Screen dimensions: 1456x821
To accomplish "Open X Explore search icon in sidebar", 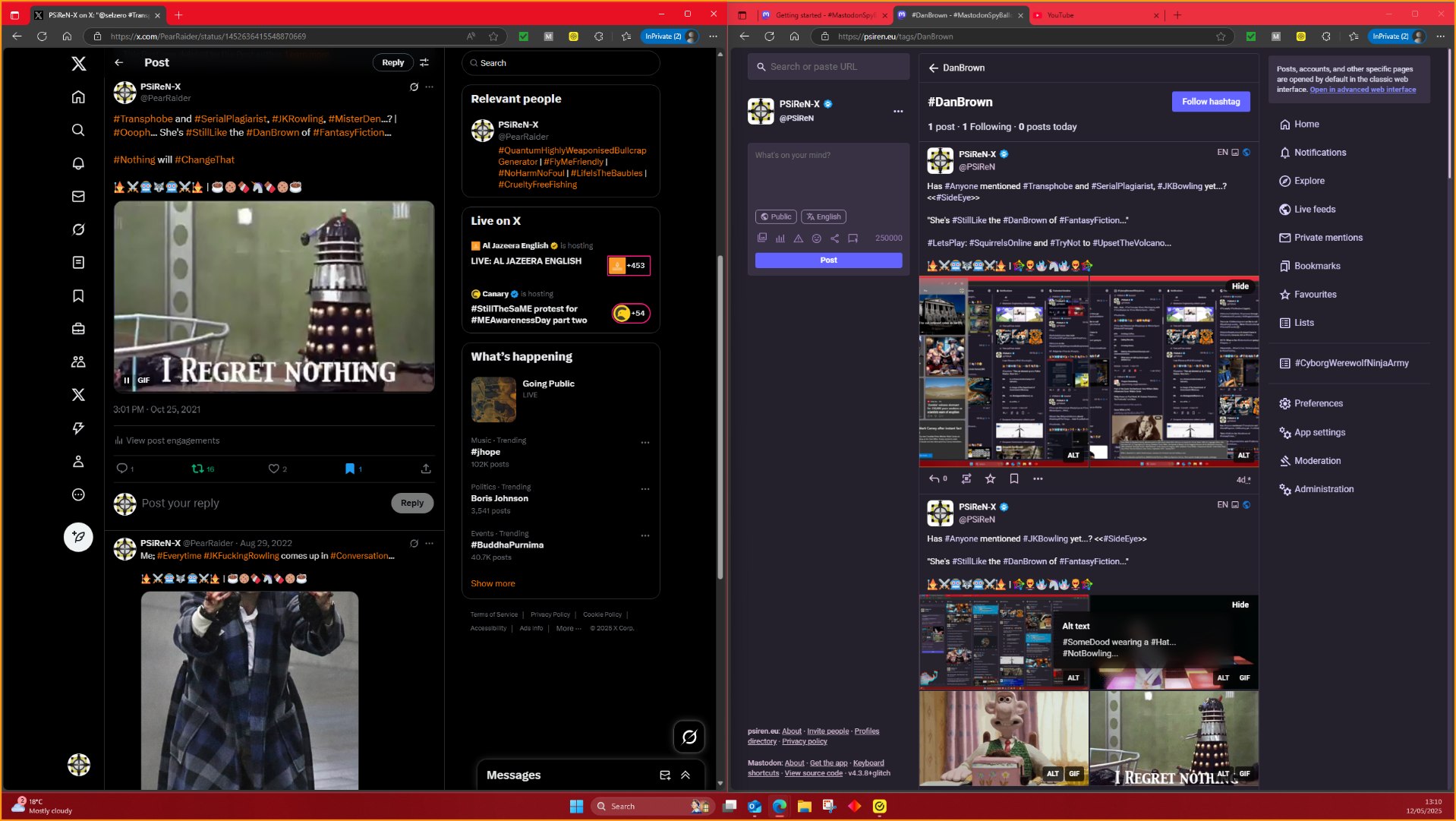I will [x=78, y=130].
